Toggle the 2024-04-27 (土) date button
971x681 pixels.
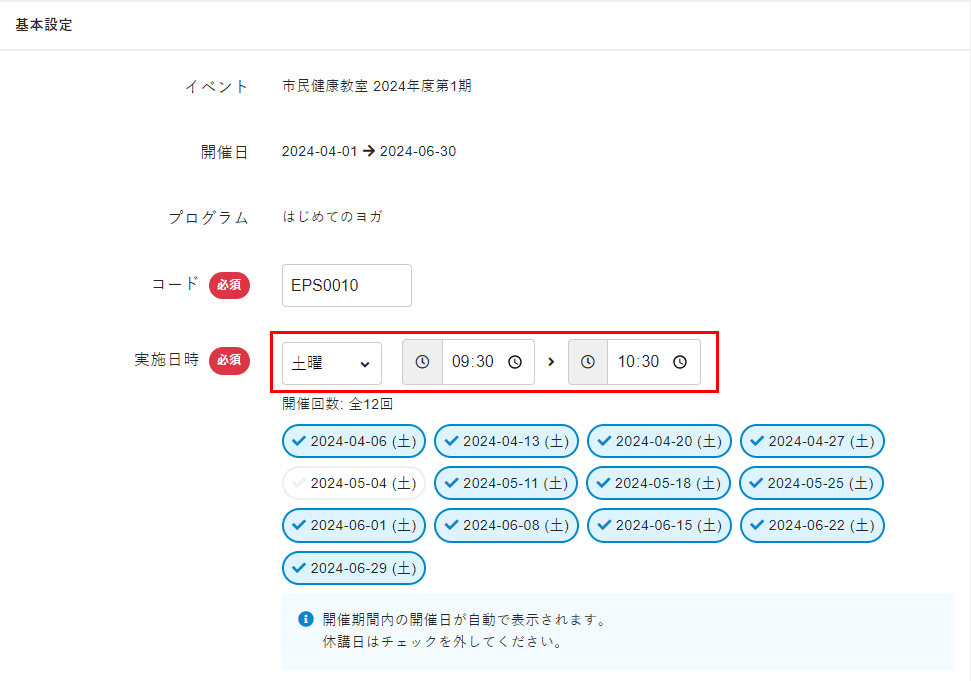pyautogui.click(x=812, y=441)
